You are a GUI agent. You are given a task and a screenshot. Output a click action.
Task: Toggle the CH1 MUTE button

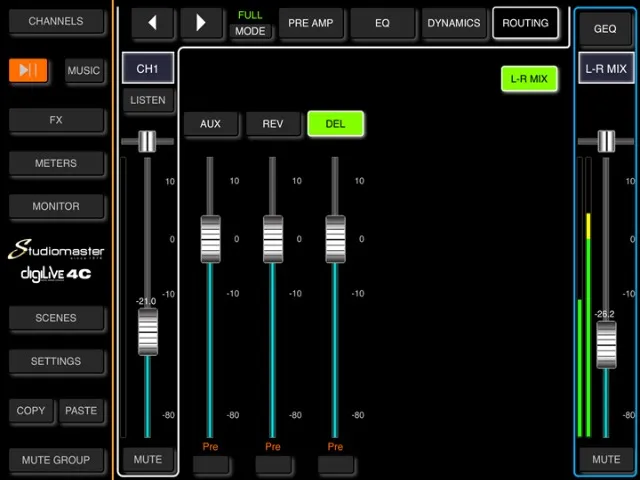(147, 460)
